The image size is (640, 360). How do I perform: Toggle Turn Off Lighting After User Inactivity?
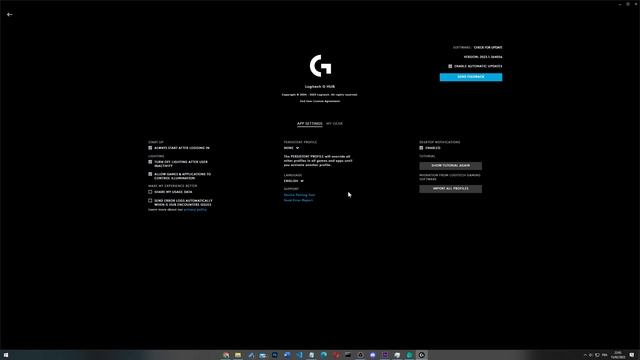[150, 162]
